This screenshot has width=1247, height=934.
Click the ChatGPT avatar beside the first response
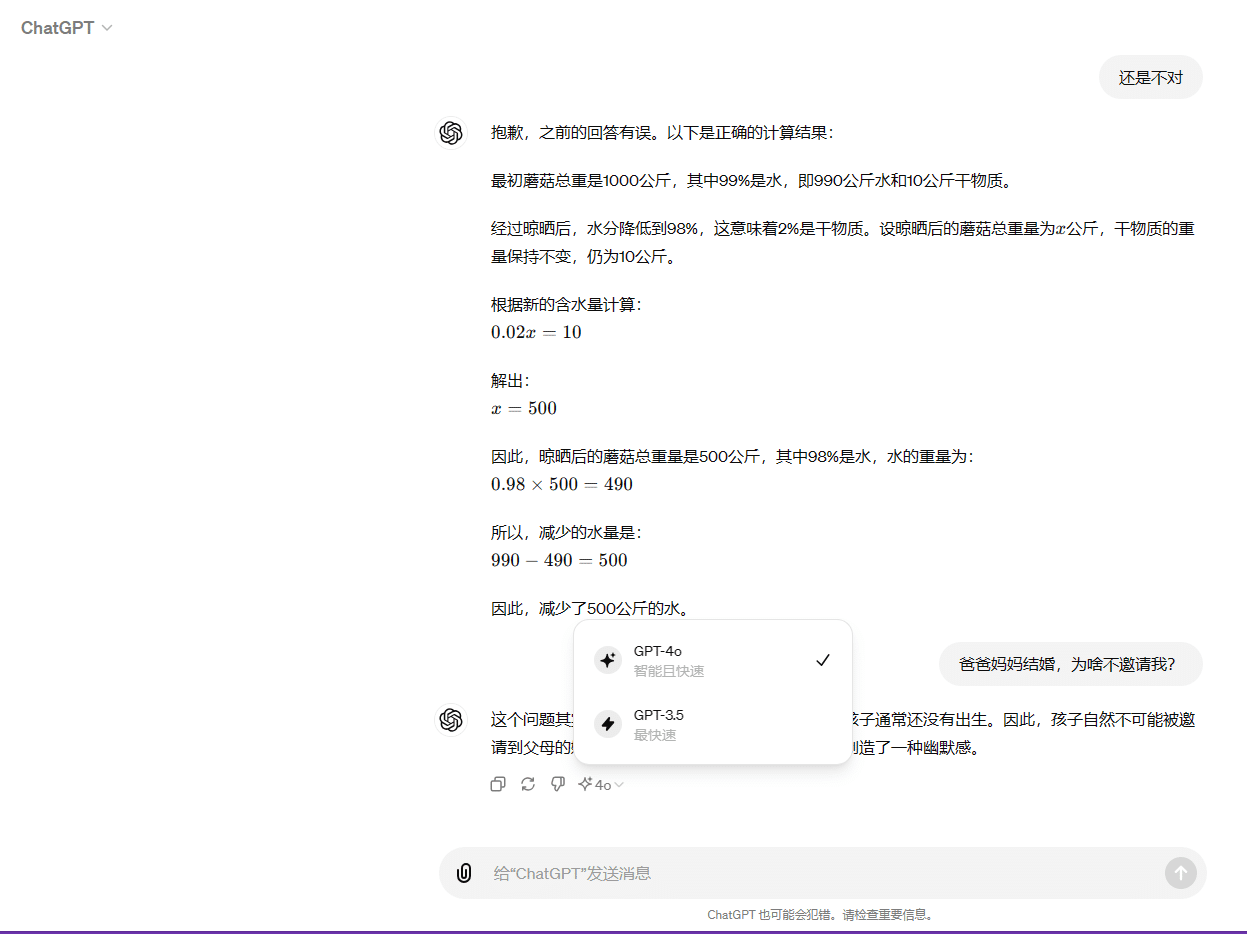click(451, 133)
